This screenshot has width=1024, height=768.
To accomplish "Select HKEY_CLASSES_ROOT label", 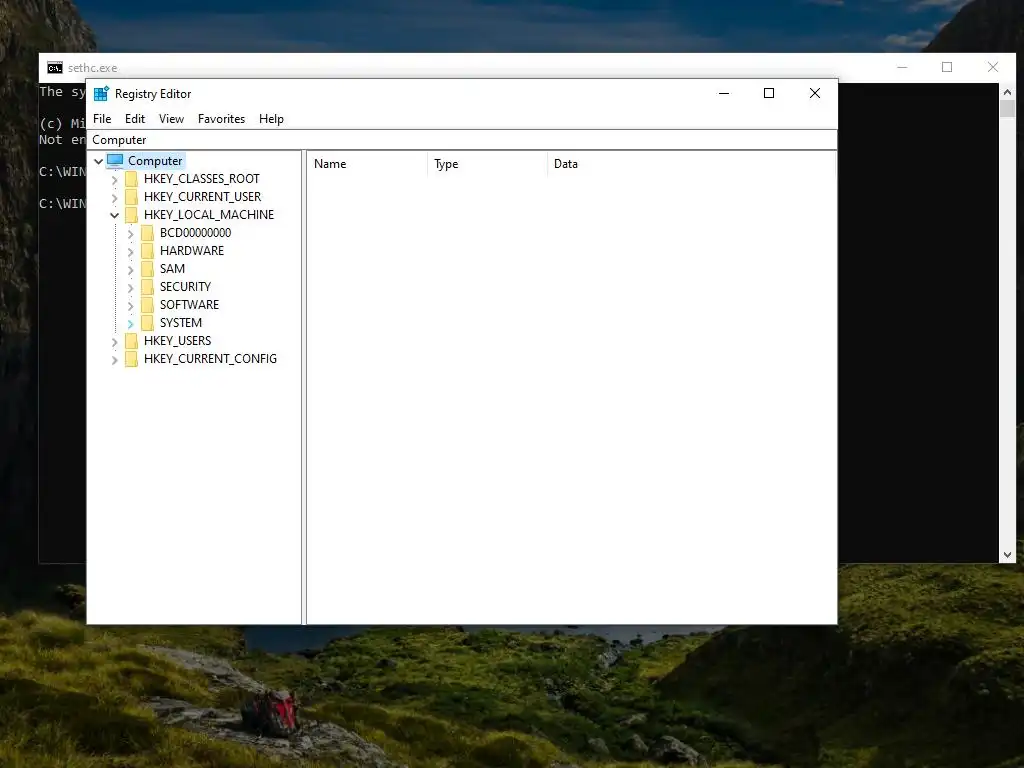I will point(202,179).
